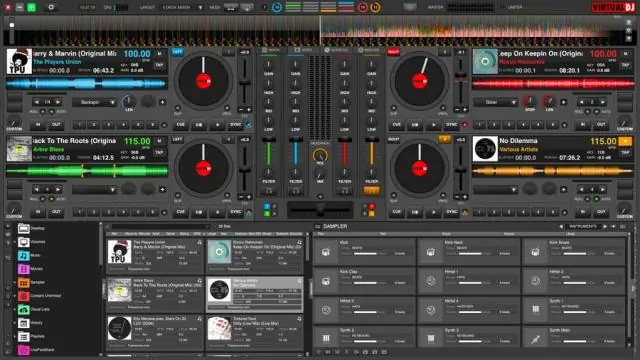Click the Kick sample pad icon
This screenshot has height=360, width=640.
(x=326, y=252)
